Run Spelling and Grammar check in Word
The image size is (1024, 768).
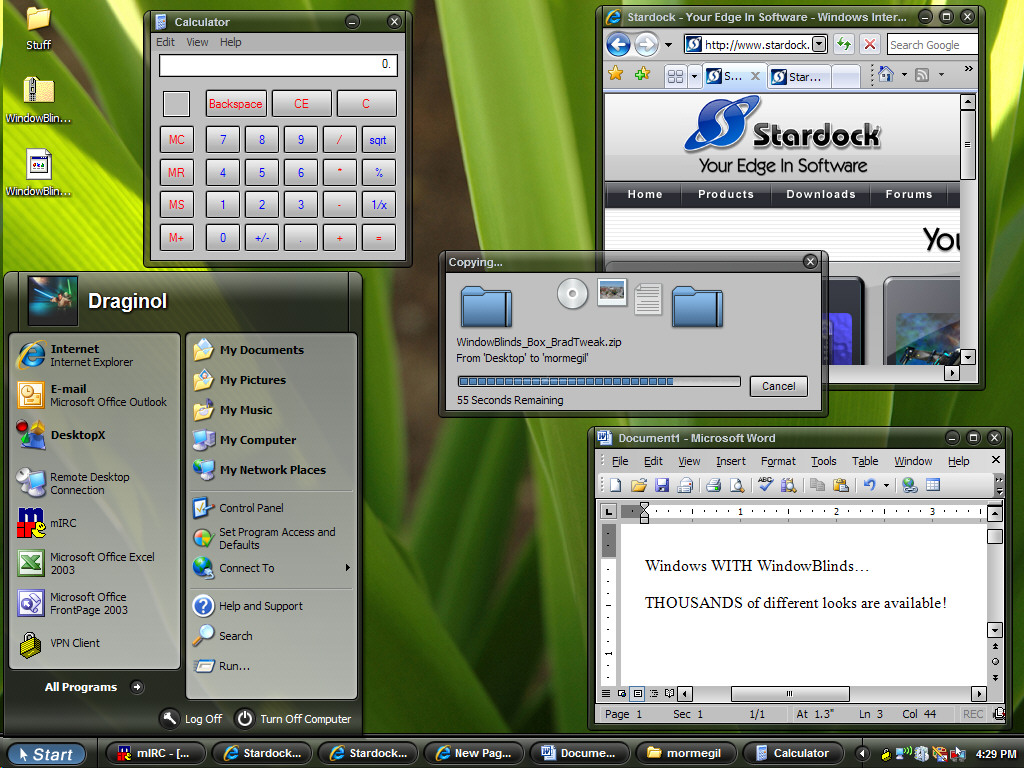click(765, 486)
